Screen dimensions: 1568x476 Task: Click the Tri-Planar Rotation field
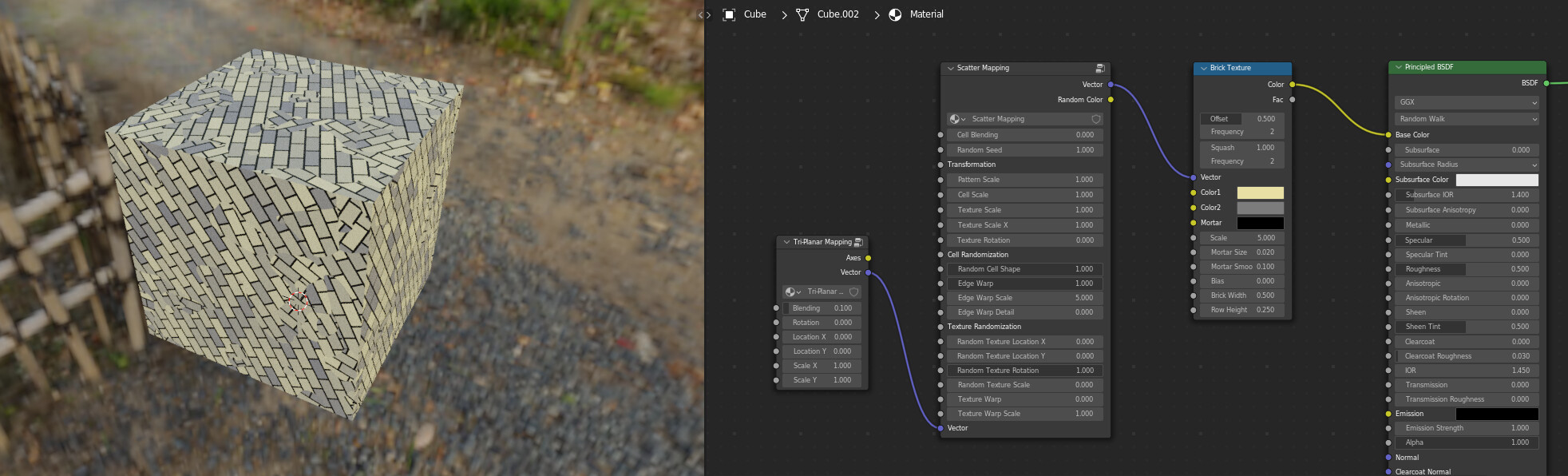coord(822,323)
